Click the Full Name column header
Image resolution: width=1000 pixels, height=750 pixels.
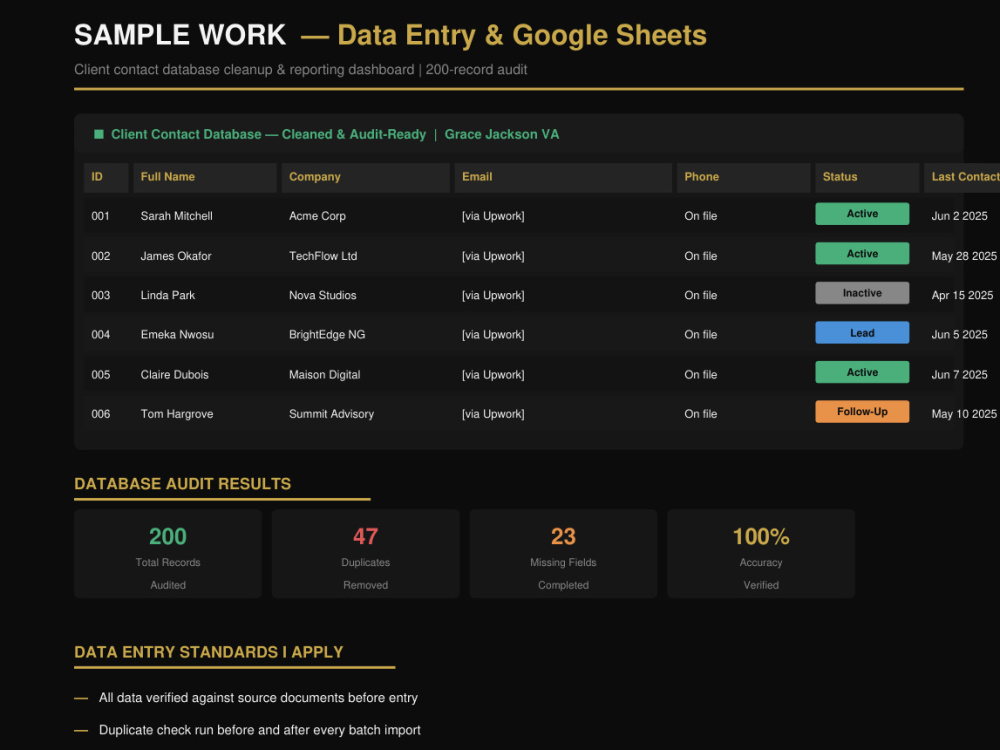coord(205,177)
